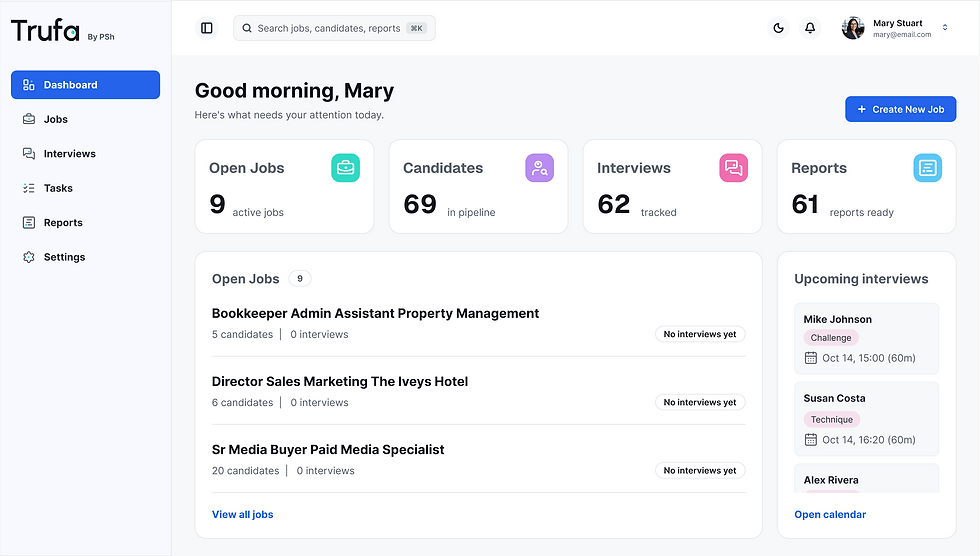Open Bookkeeper Admin Assistant Property Management job
The height and width of the screenshot is (556, 980).
coord(375,314)
